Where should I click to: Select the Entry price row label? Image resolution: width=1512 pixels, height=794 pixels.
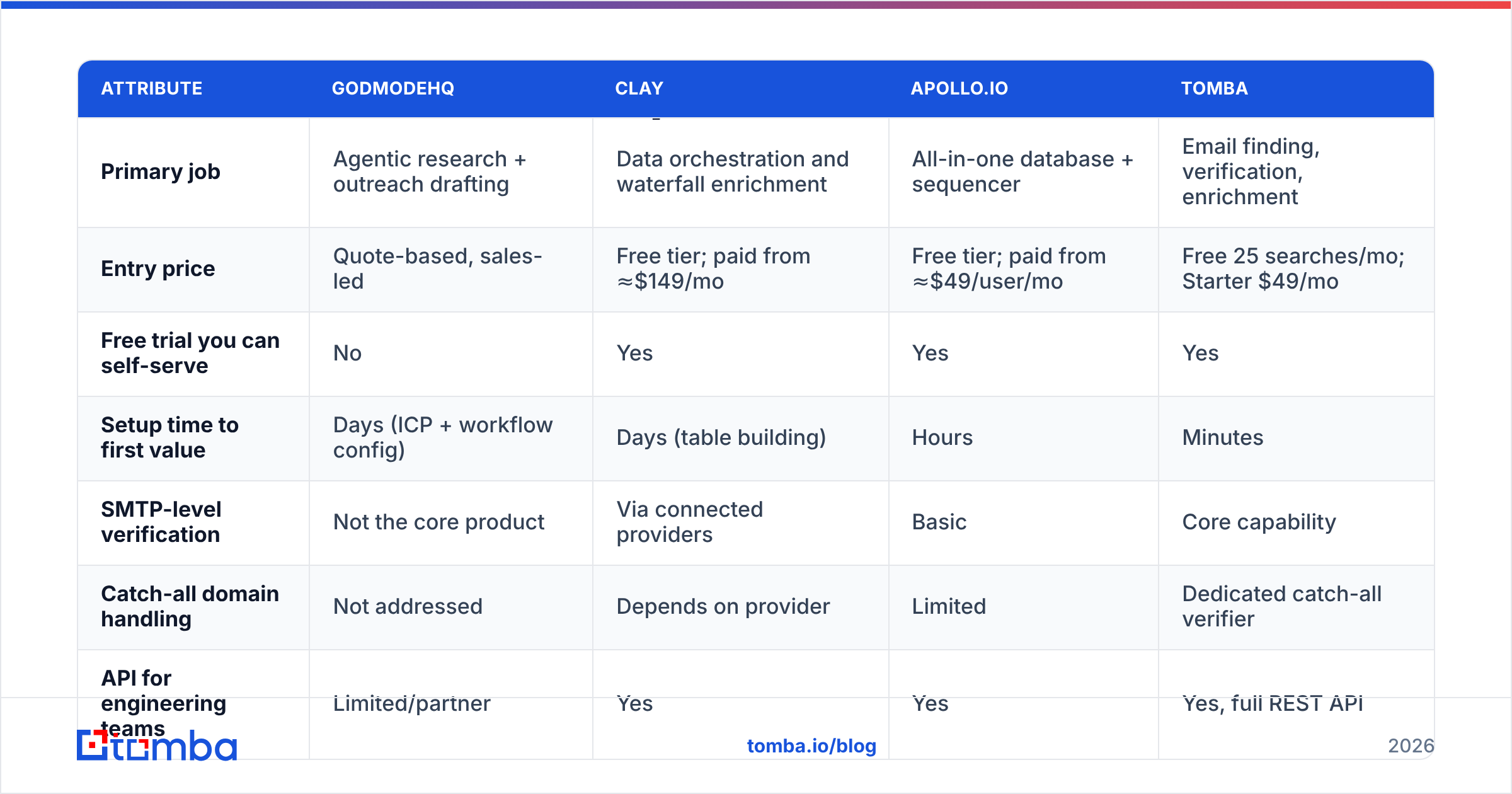point(158,268)
